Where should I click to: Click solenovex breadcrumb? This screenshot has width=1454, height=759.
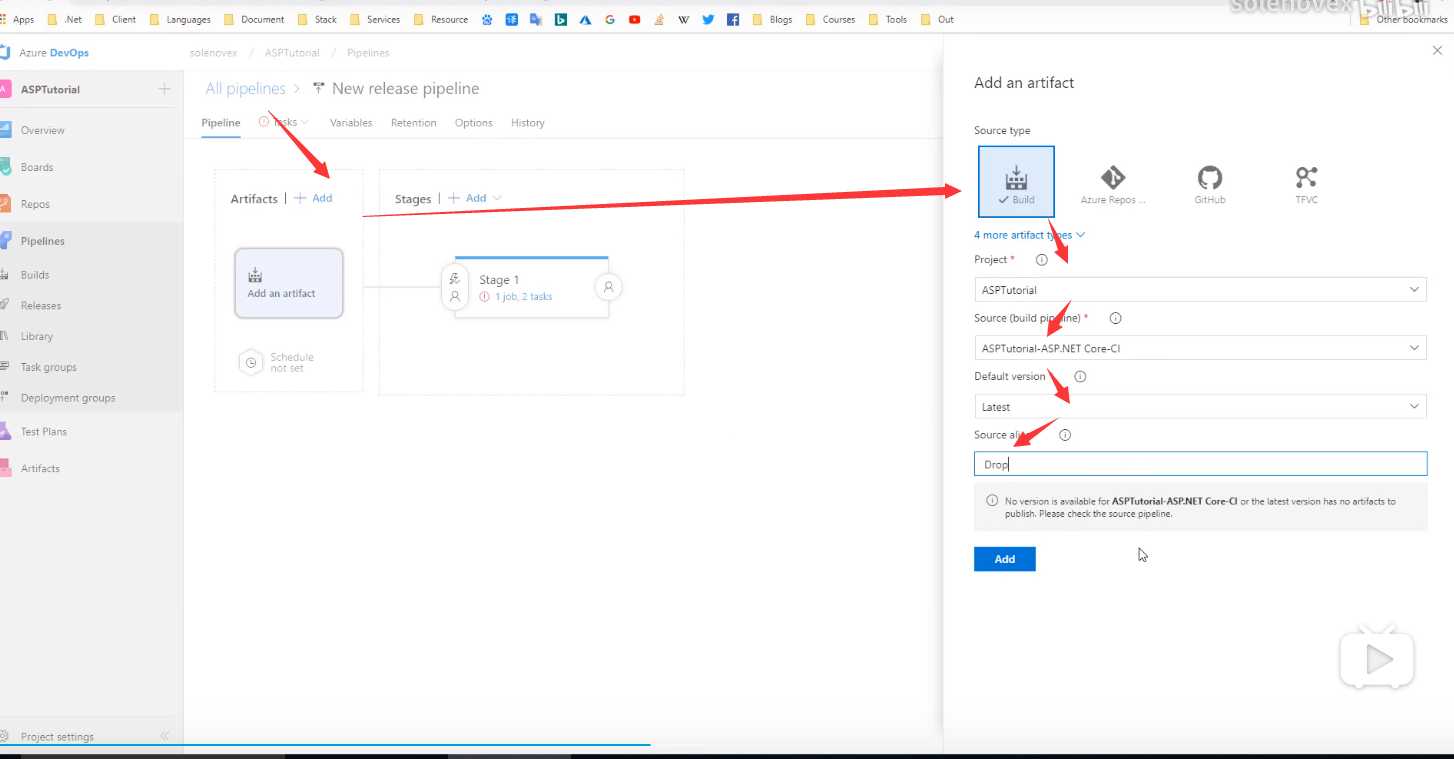pyautogui.click(x=213, y=53)
